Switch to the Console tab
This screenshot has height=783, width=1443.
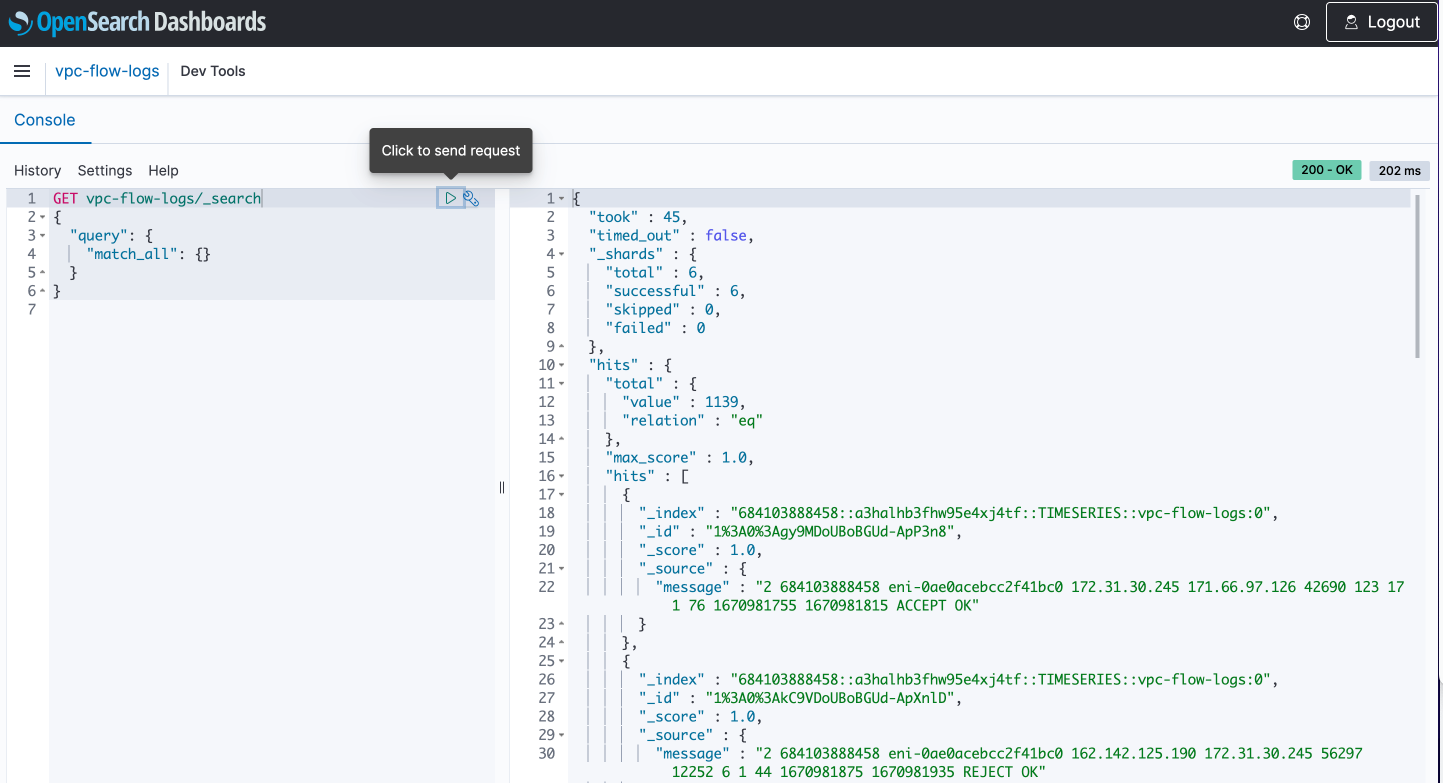click(x=45, y=120)
